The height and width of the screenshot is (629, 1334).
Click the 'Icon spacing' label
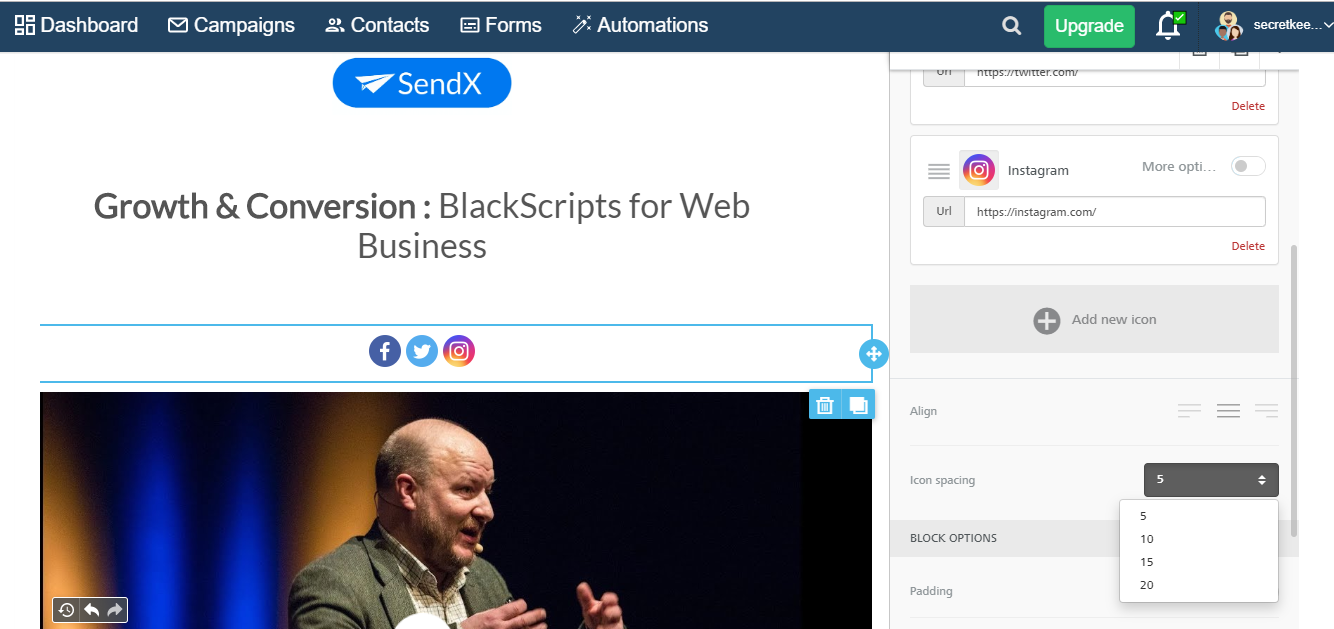942,481
